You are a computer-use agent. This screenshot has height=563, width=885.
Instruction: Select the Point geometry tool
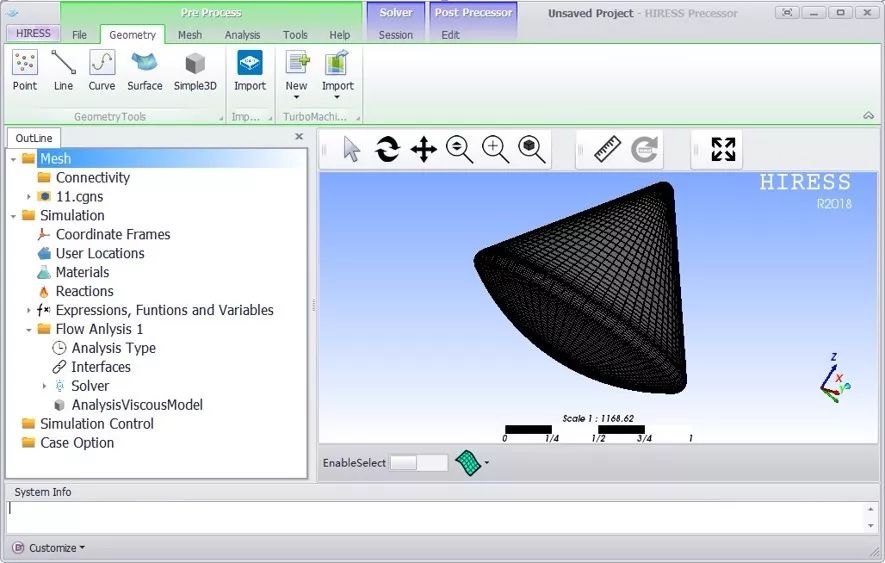click(25, 71)
